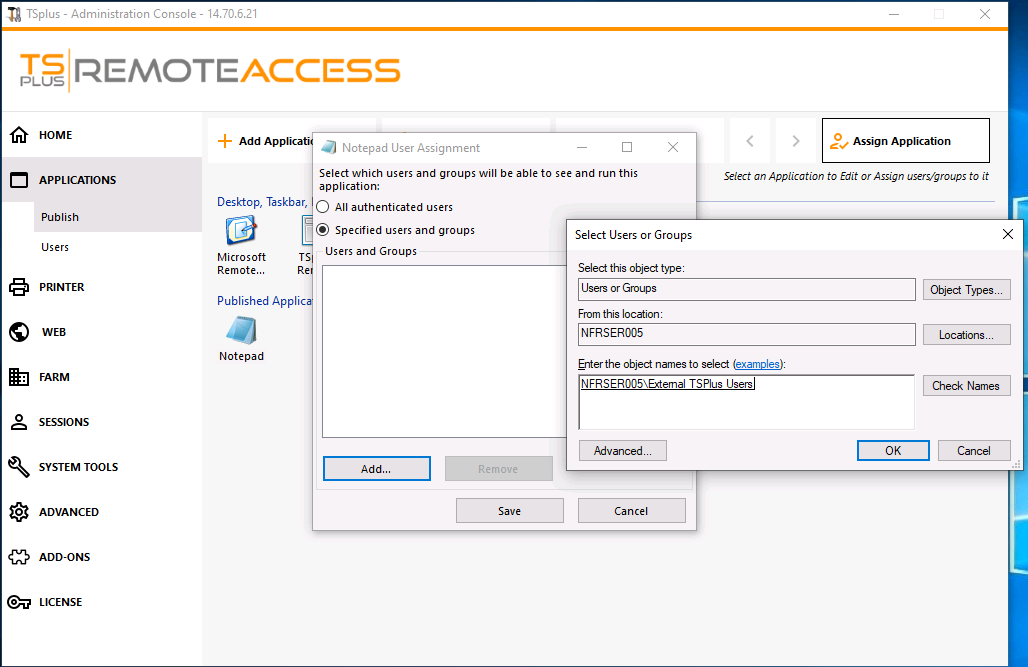Click the Sessions user icon
The height and width of the screenshot is (667, 1028).
(18, 422)
